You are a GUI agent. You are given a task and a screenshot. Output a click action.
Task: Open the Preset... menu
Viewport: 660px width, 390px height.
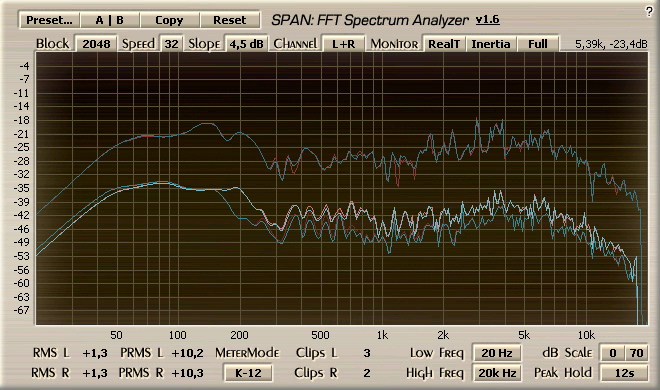pyautogui.click(x=49, y=20)
